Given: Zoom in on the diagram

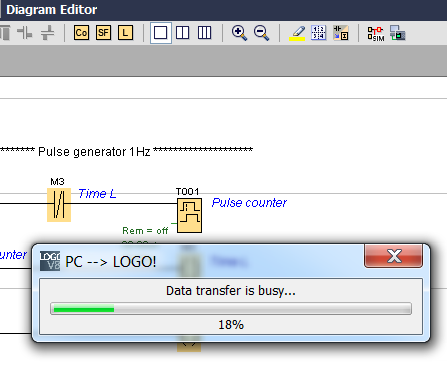Looking at the screenshot, I should coord(239,33).
